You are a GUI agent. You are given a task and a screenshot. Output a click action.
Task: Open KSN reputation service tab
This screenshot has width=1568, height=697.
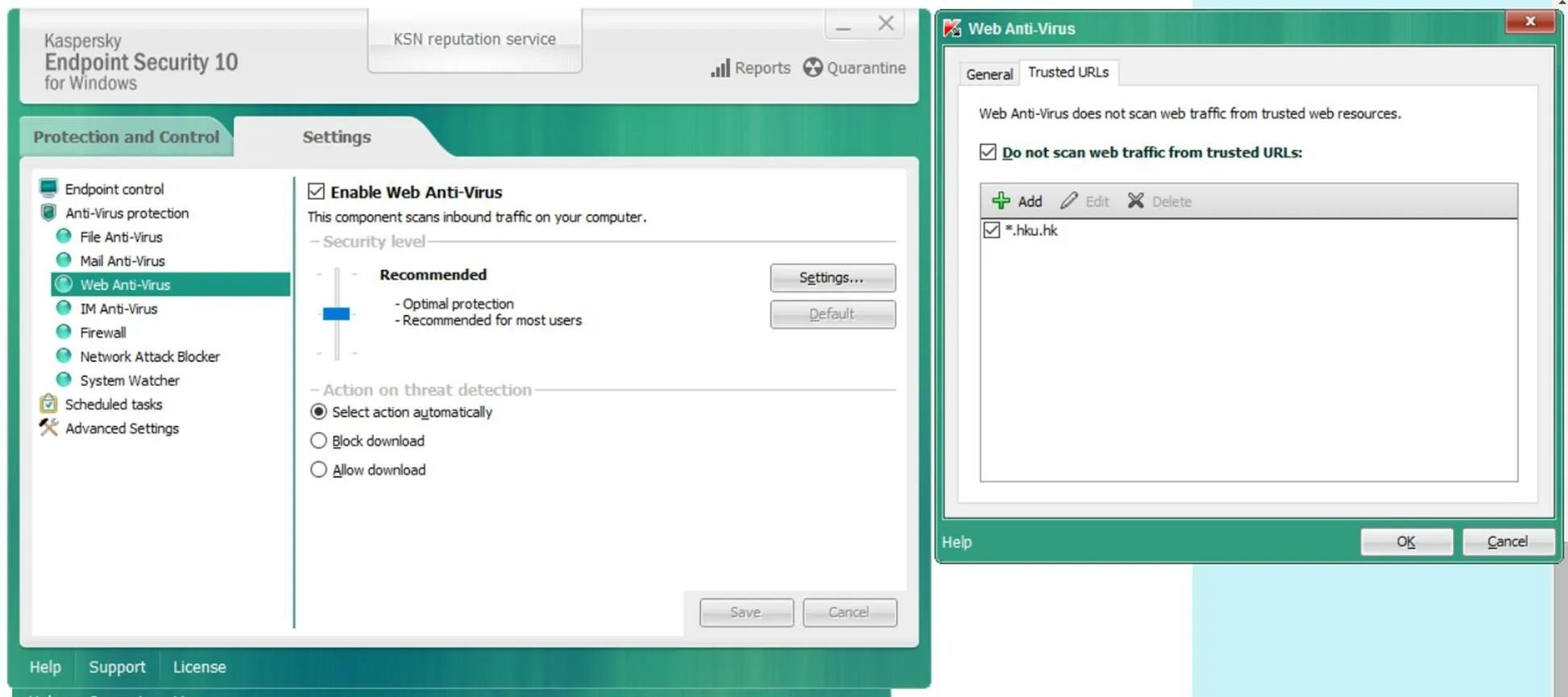(x=475, y=39)
